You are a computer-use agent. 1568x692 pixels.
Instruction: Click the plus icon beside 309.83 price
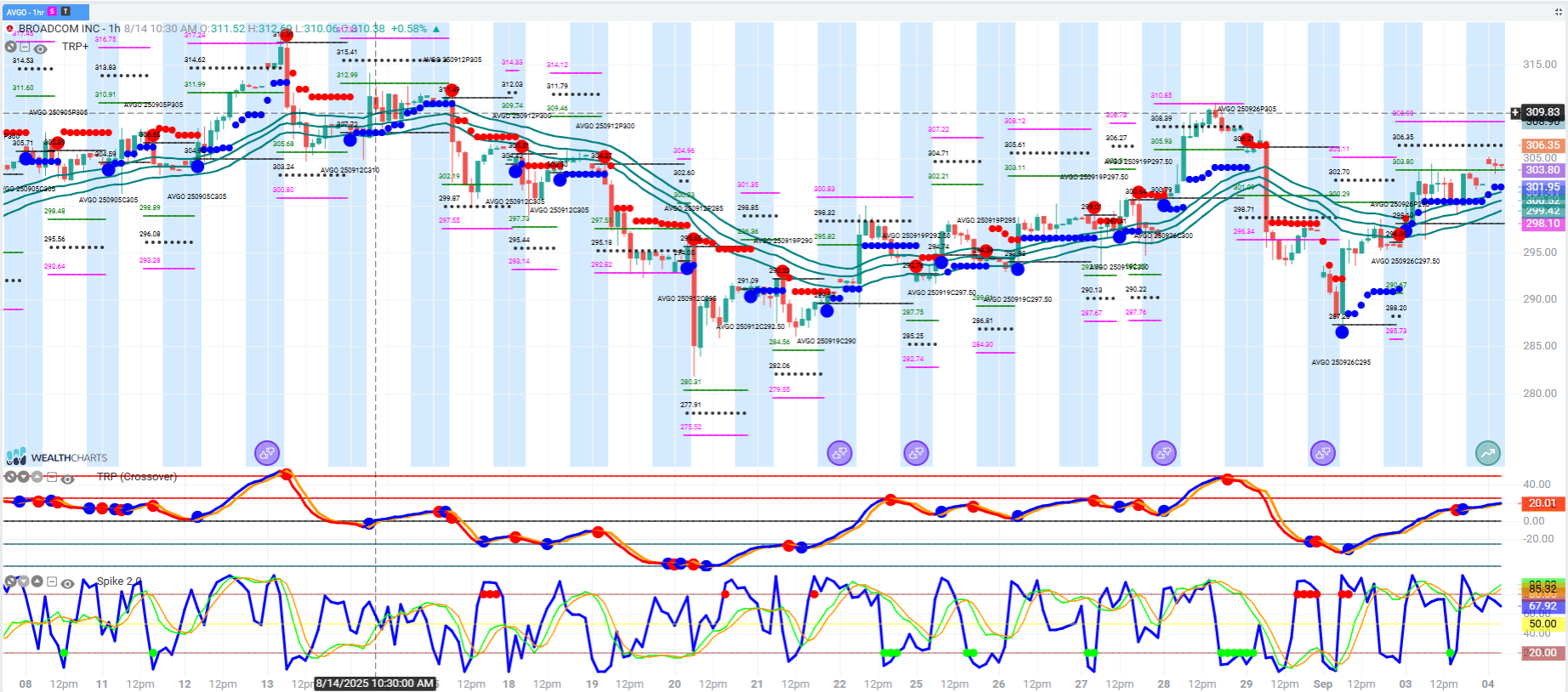pos(1514,112)
